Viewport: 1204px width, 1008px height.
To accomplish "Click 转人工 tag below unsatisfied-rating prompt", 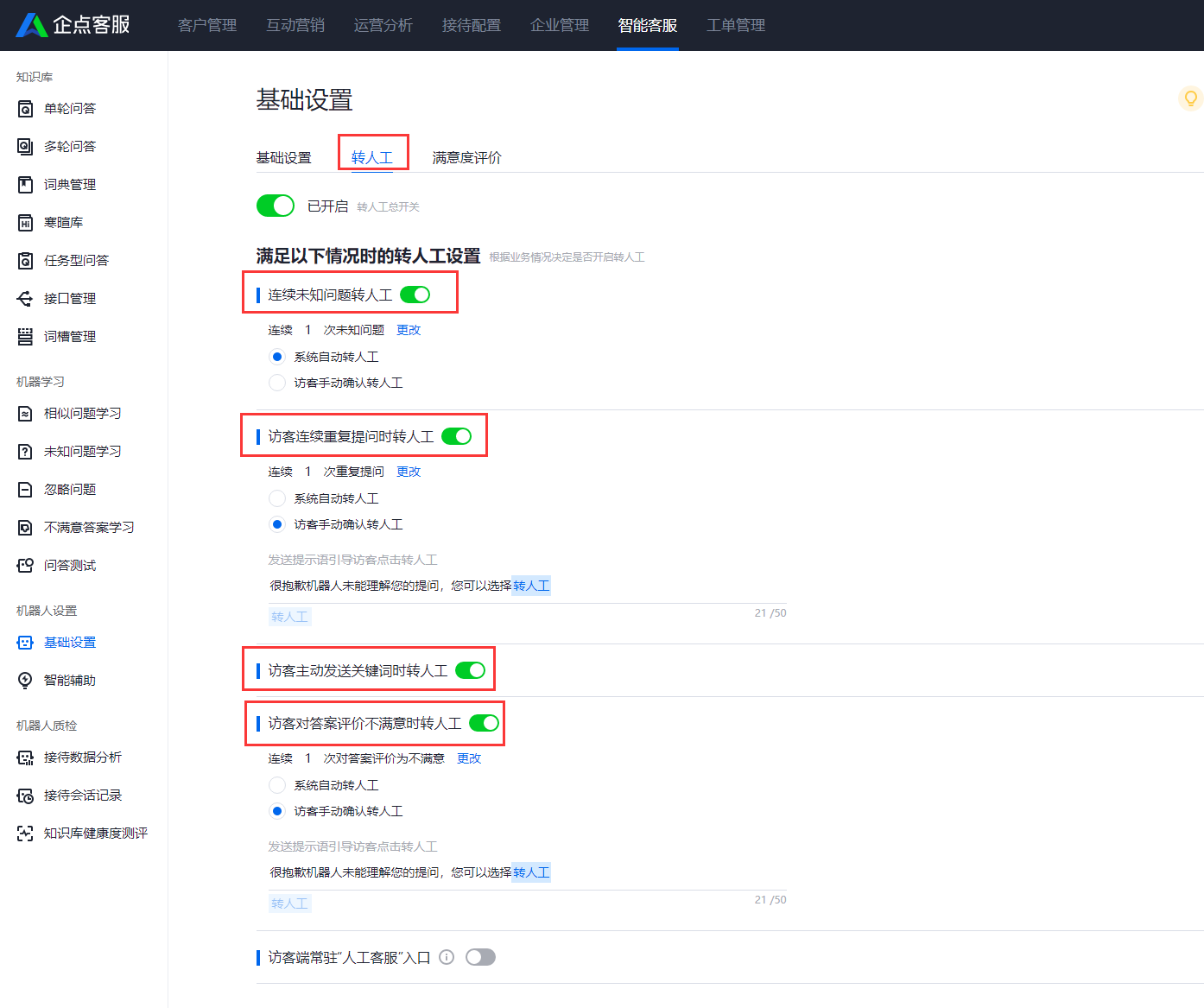I will click(289, 903).
